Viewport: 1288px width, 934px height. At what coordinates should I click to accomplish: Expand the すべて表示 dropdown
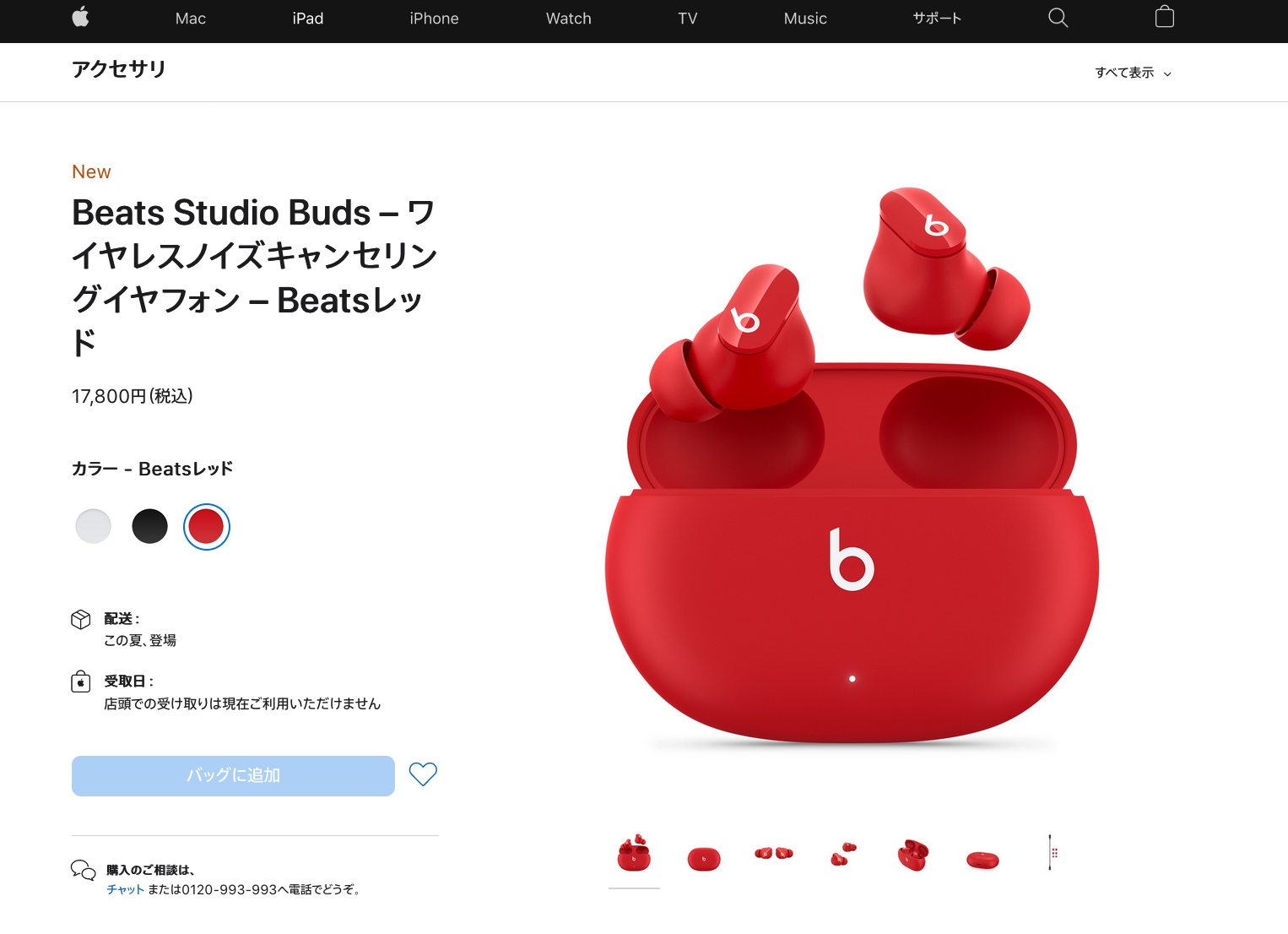pos(1134,73)
